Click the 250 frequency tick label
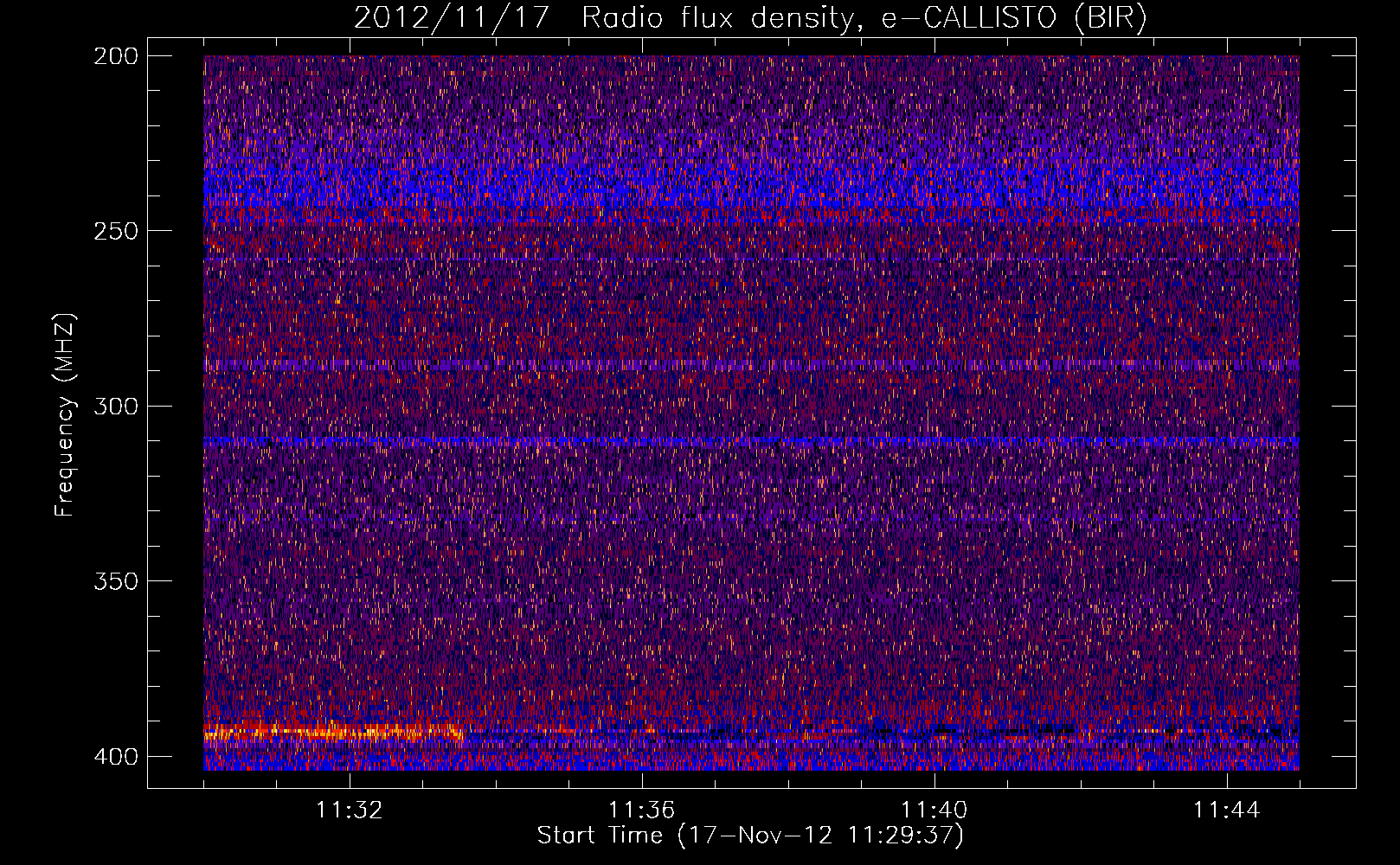1400x865 pixels. pyautogui.click(x=116, y=231)
